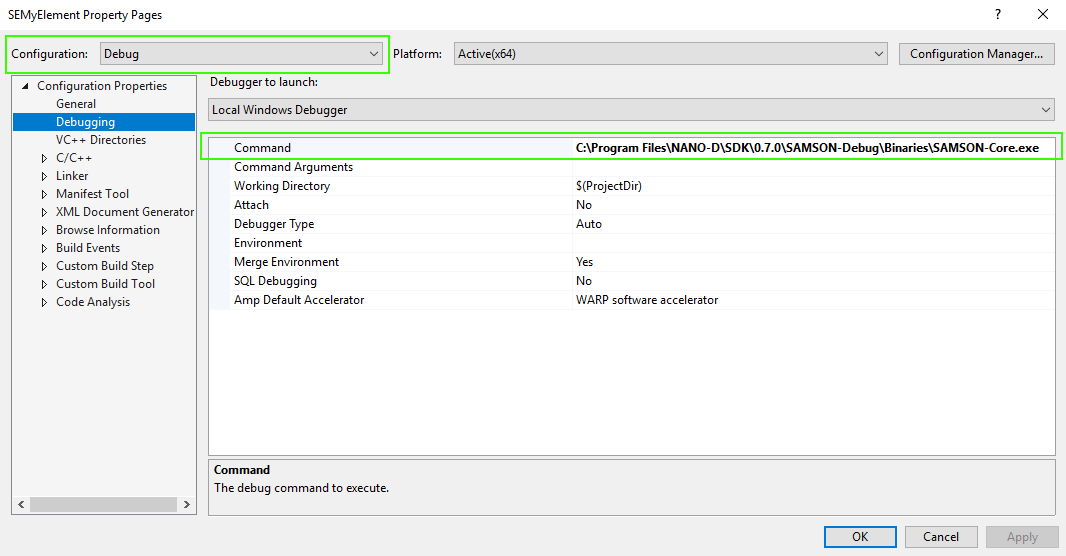Select VC++ Directories in the tree
This screenshot has height=556, width=1066.
point(100,140)
